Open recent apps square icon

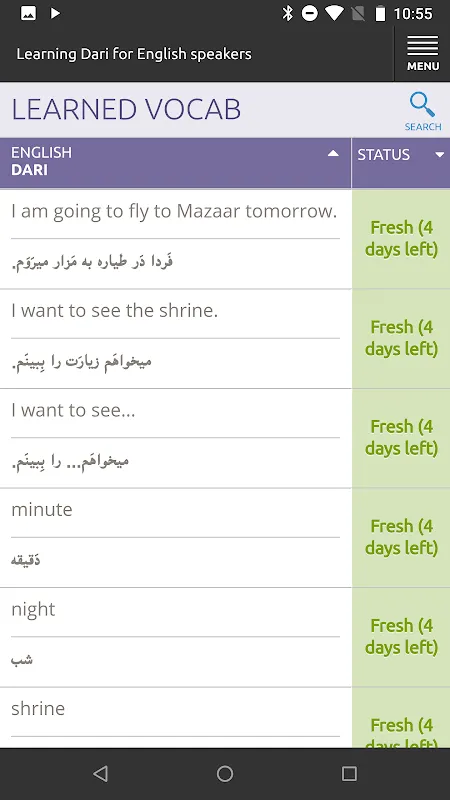(x=349, y=773)
